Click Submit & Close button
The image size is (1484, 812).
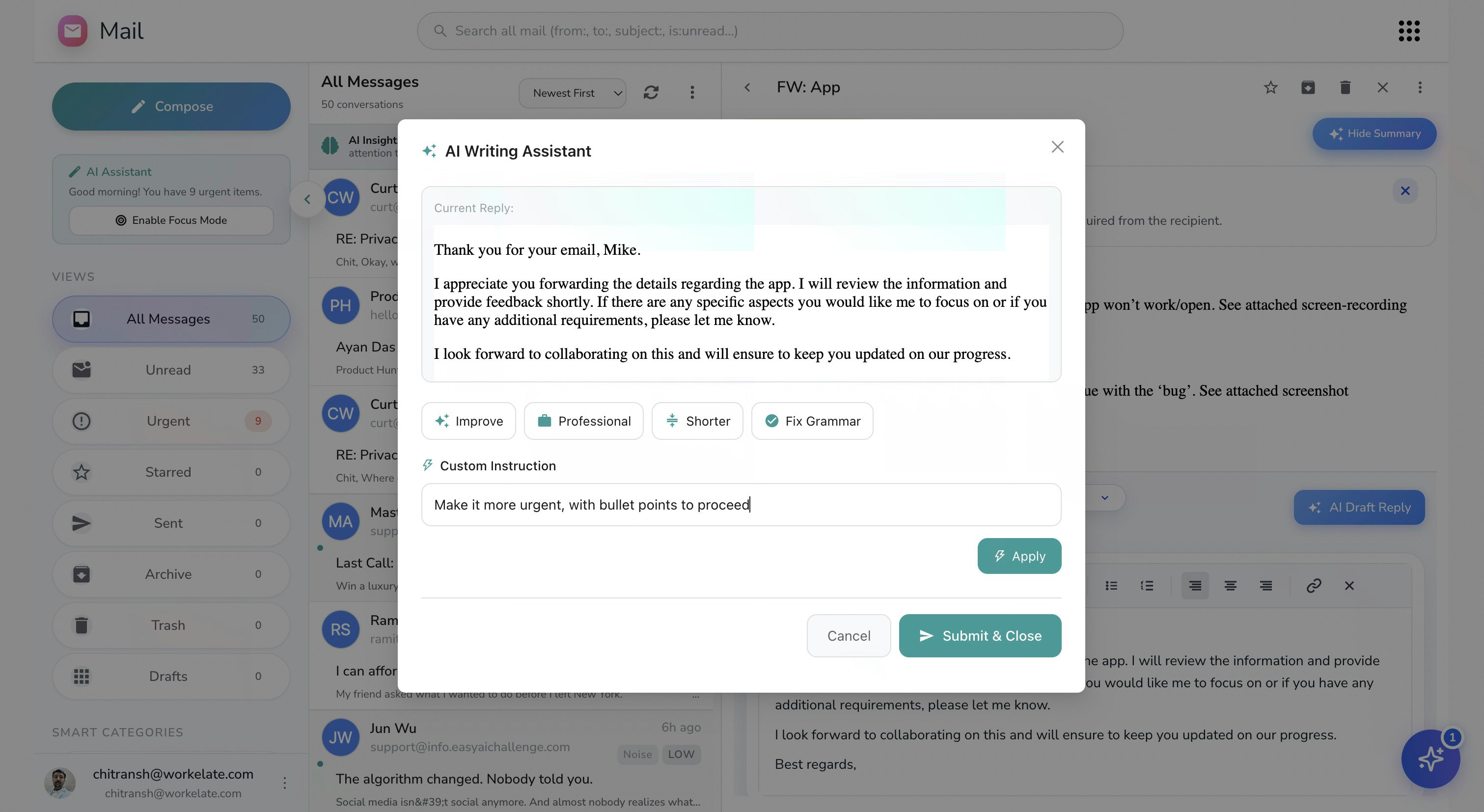click(x=979, y=636)
